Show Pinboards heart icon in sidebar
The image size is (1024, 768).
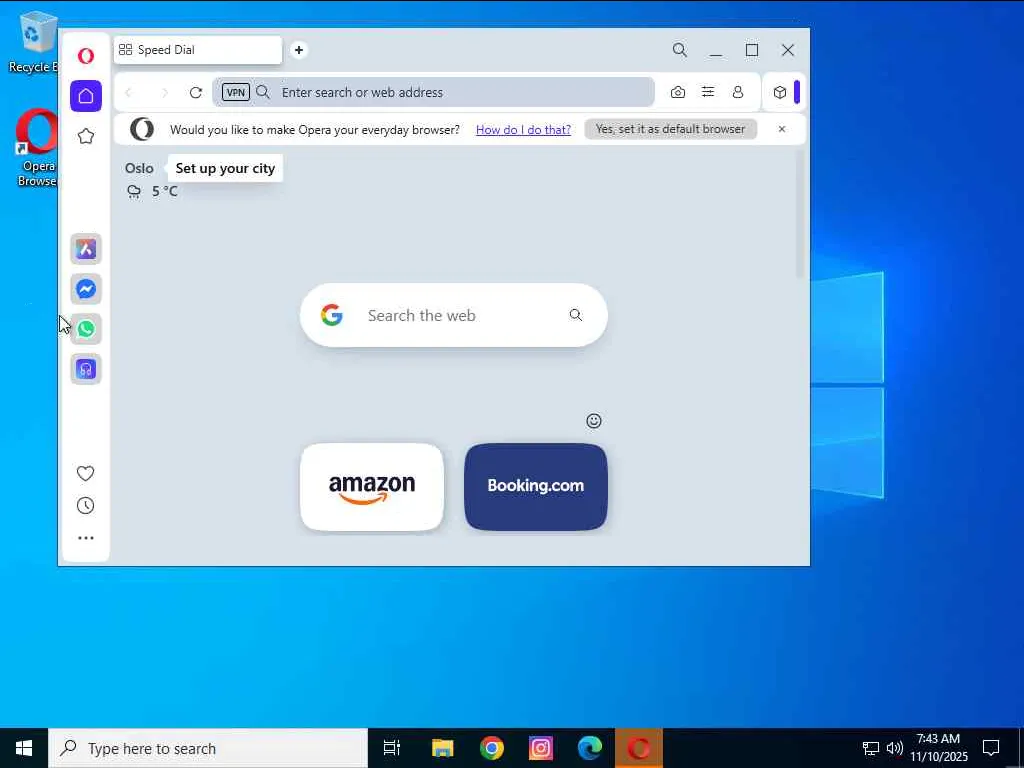pyautogui.click(x=86, y=473)
